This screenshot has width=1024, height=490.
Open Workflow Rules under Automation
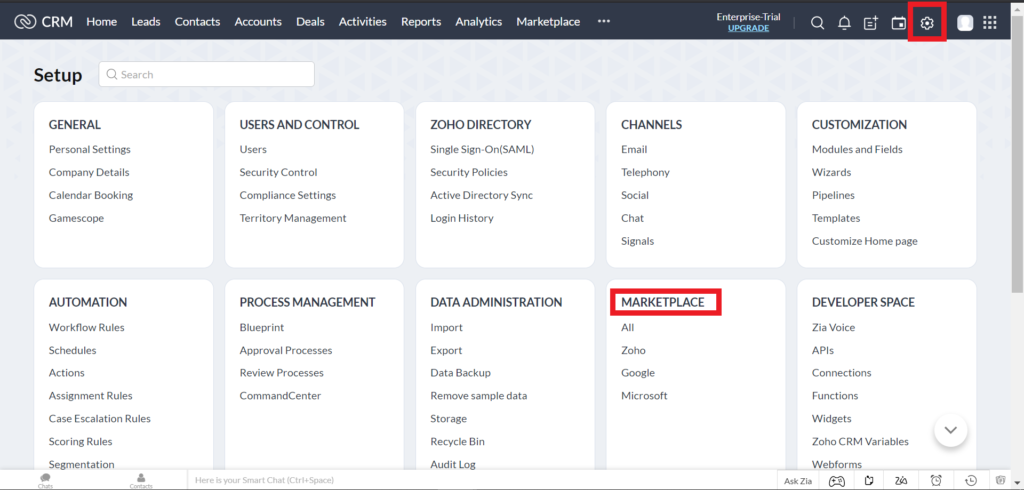tap(86, 327)
